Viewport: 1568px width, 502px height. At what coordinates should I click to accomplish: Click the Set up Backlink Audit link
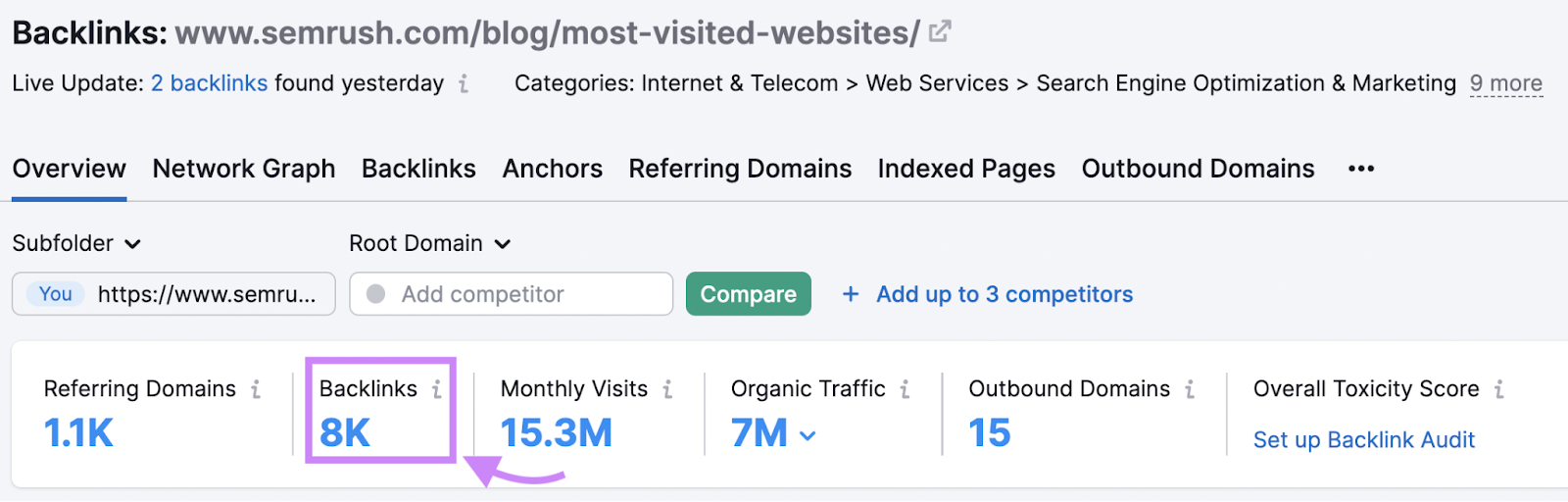click(1363, 440)
